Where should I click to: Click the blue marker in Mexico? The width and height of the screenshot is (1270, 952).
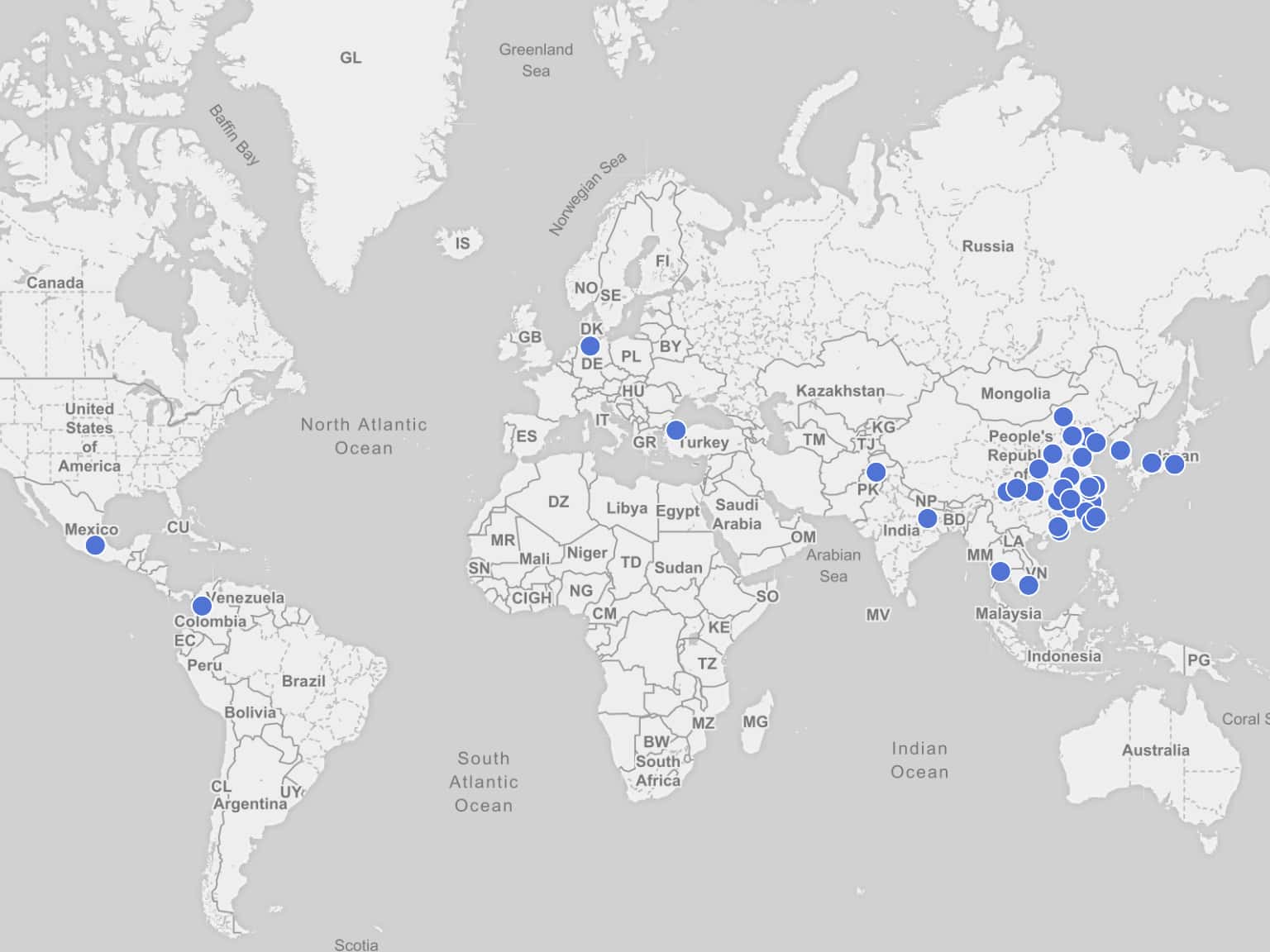tap(95, 545)
